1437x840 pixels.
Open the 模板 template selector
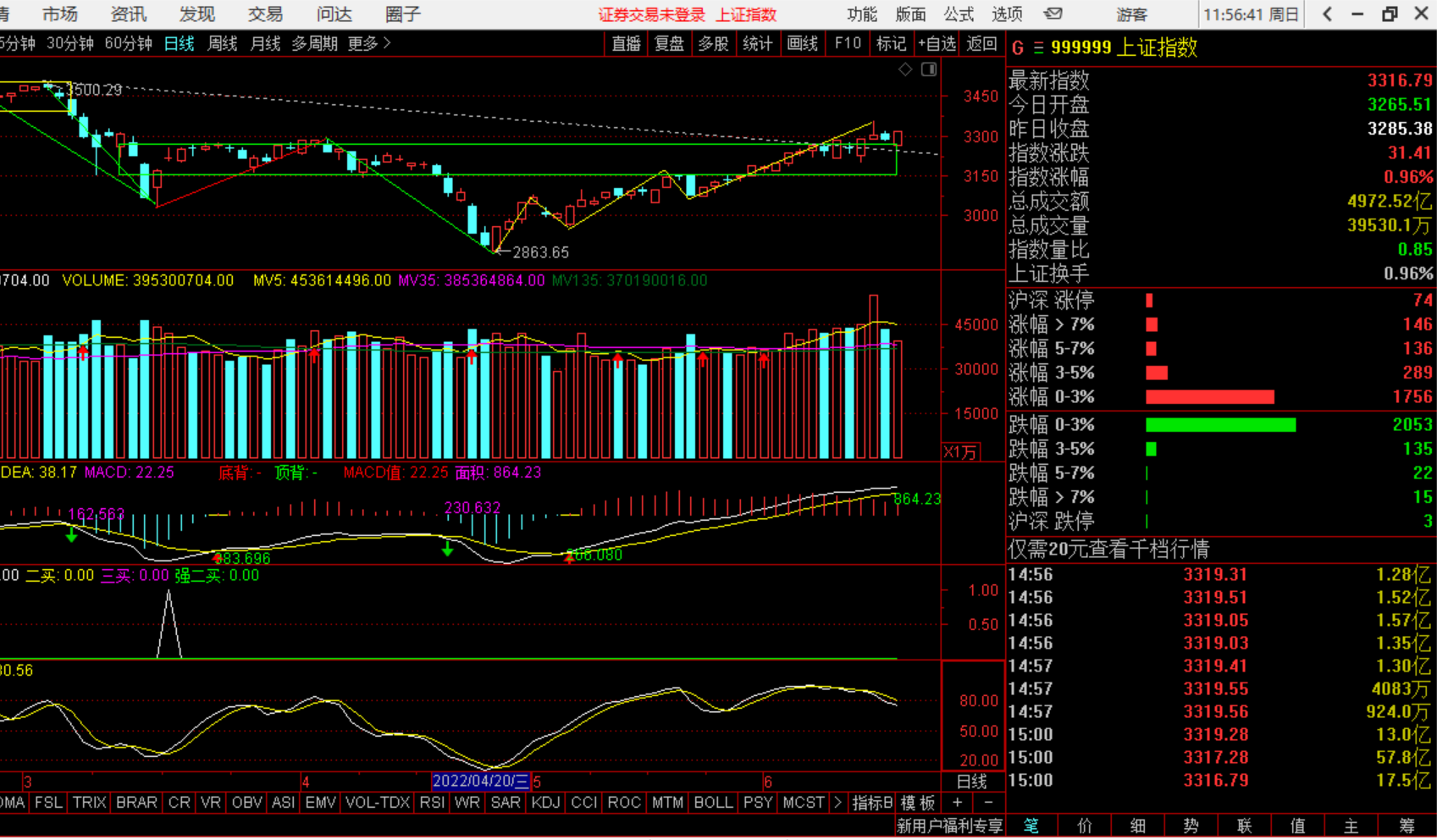click(918, 802)
